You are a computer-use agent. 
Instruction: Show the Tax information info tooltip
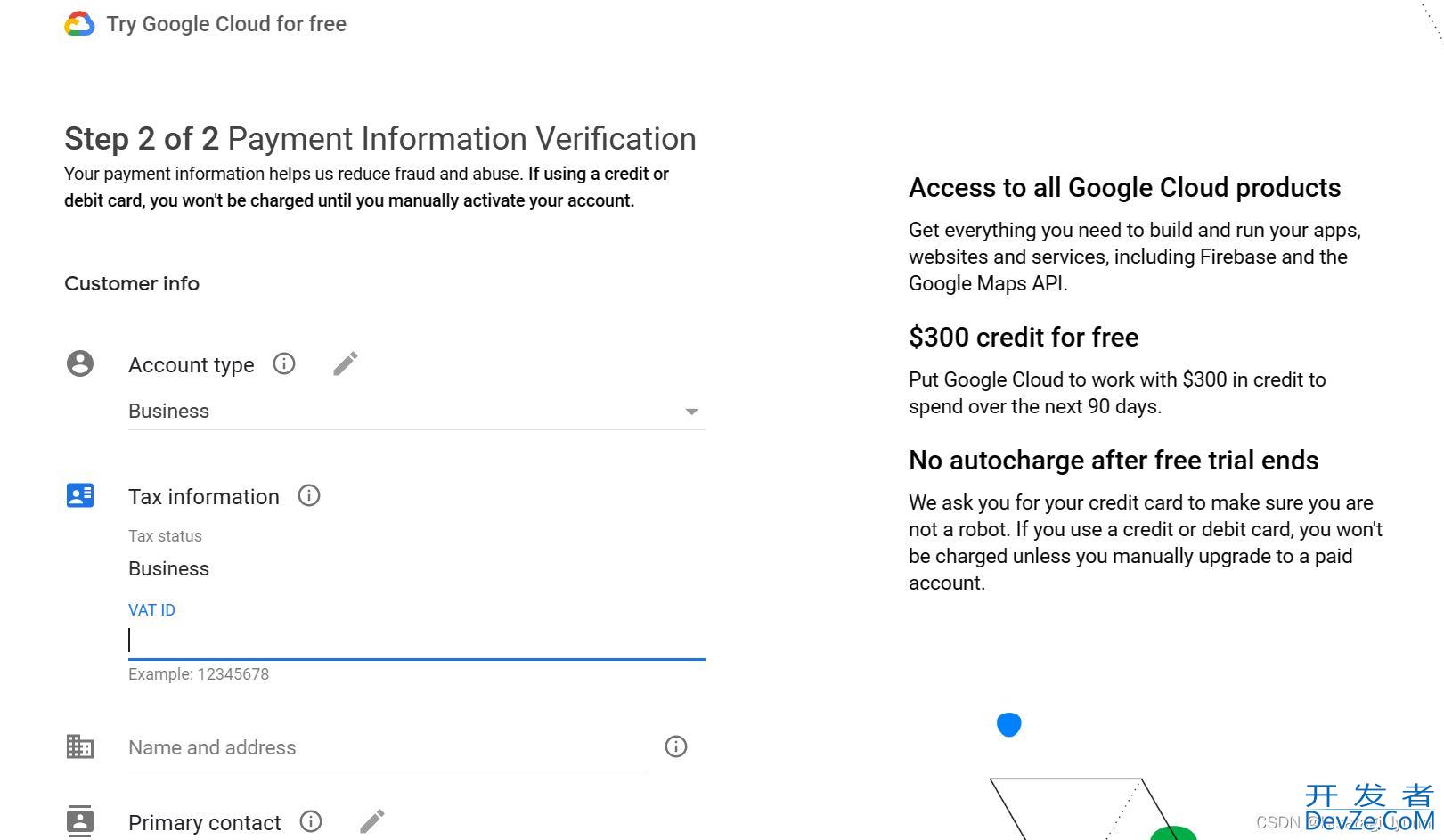pos(309,495)
